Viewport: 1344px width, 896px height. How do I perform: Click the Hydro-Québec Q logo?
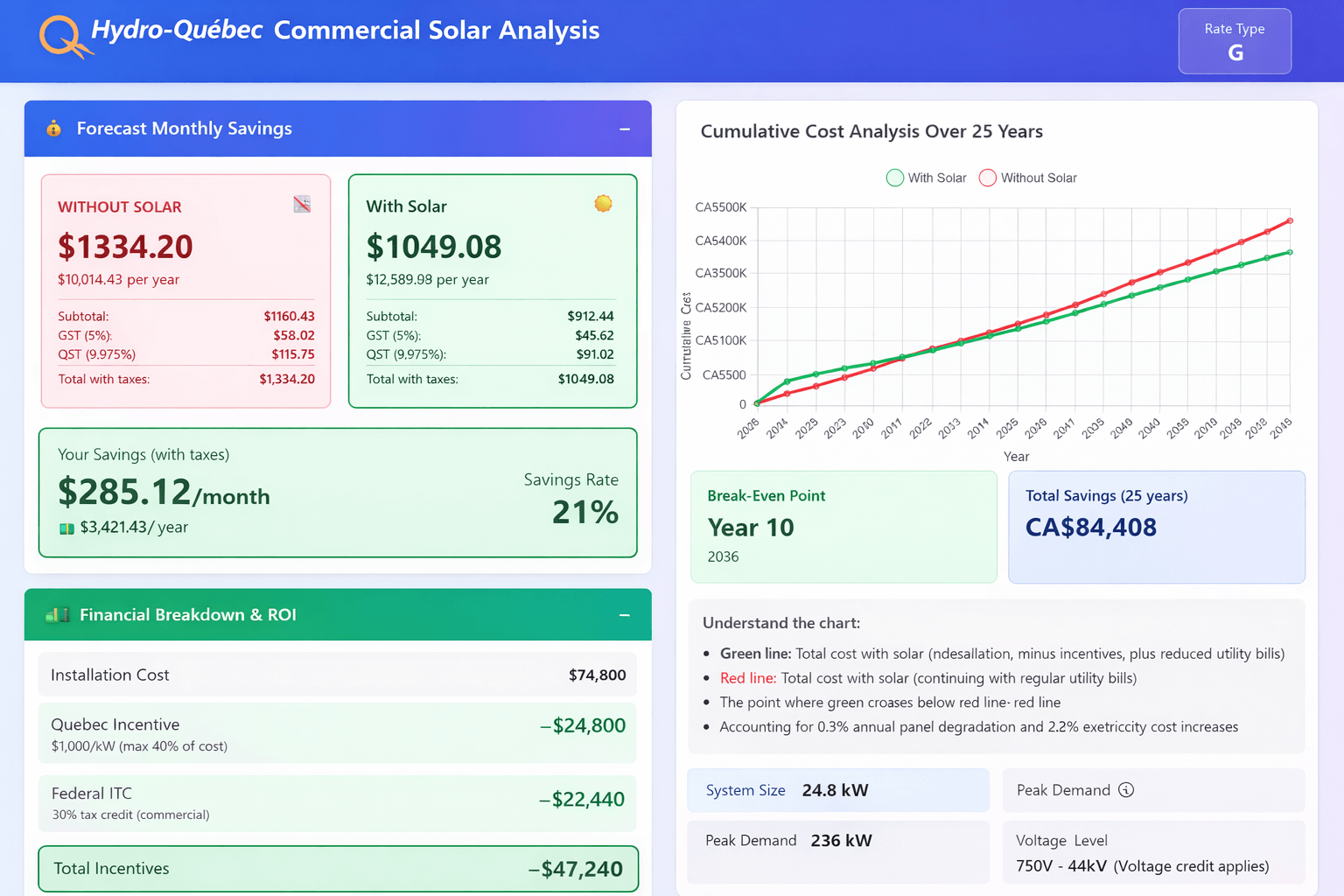(65, 38)
